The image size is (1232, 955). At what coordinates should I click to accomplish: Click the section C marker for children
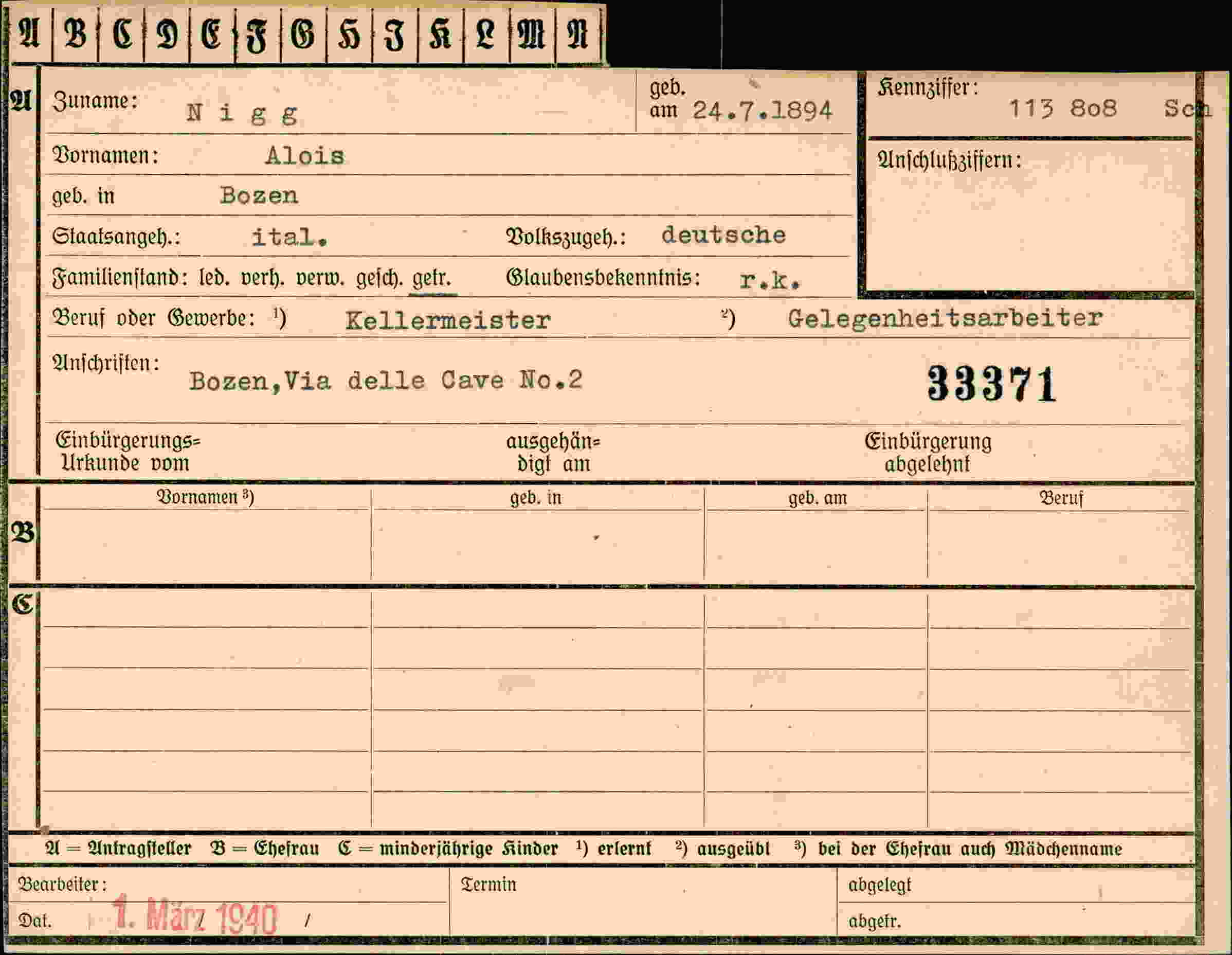point(23,604)
